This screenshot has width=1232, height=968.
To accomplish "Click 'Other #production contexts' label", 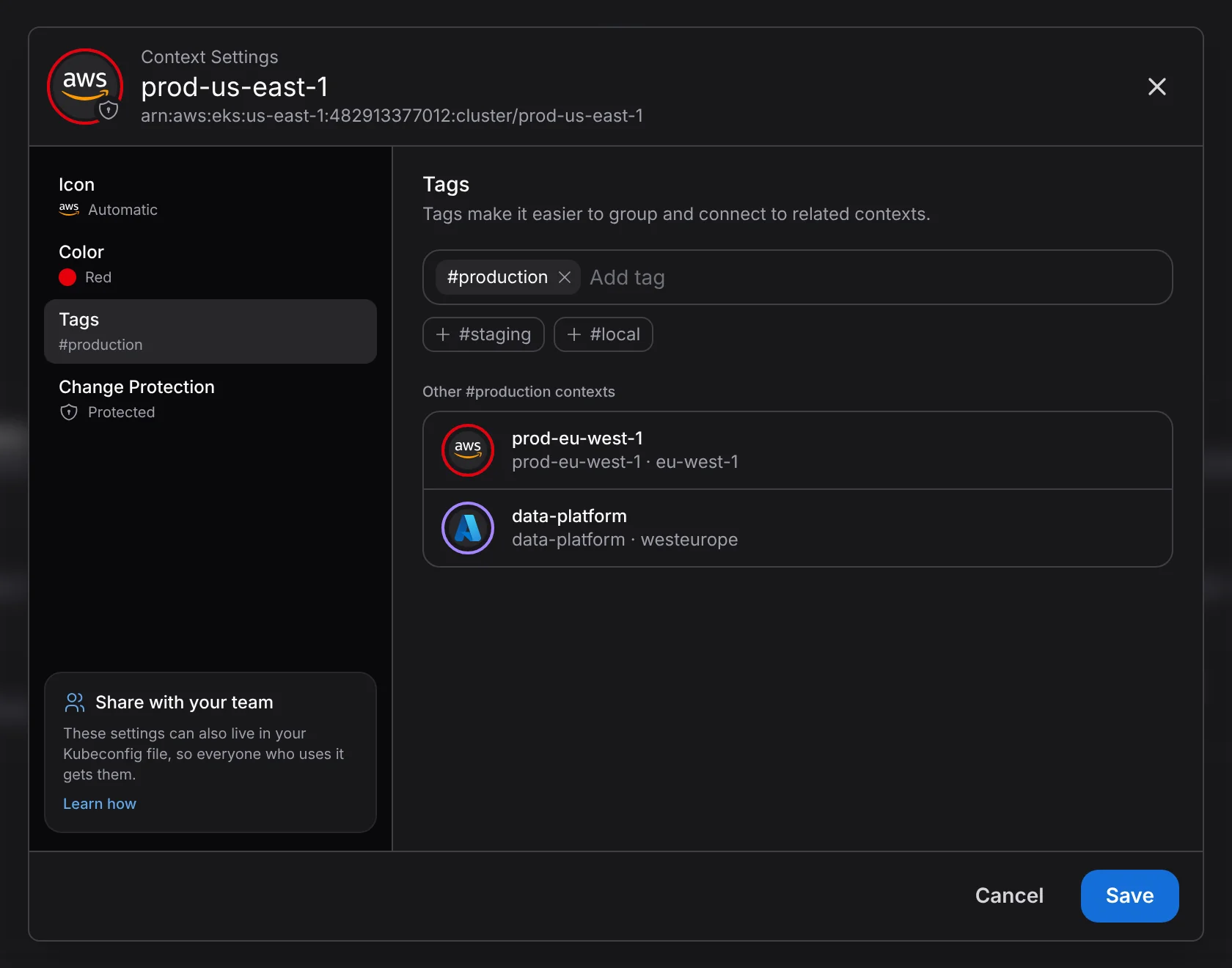I will pyautogui.click(x=518, y=392).
